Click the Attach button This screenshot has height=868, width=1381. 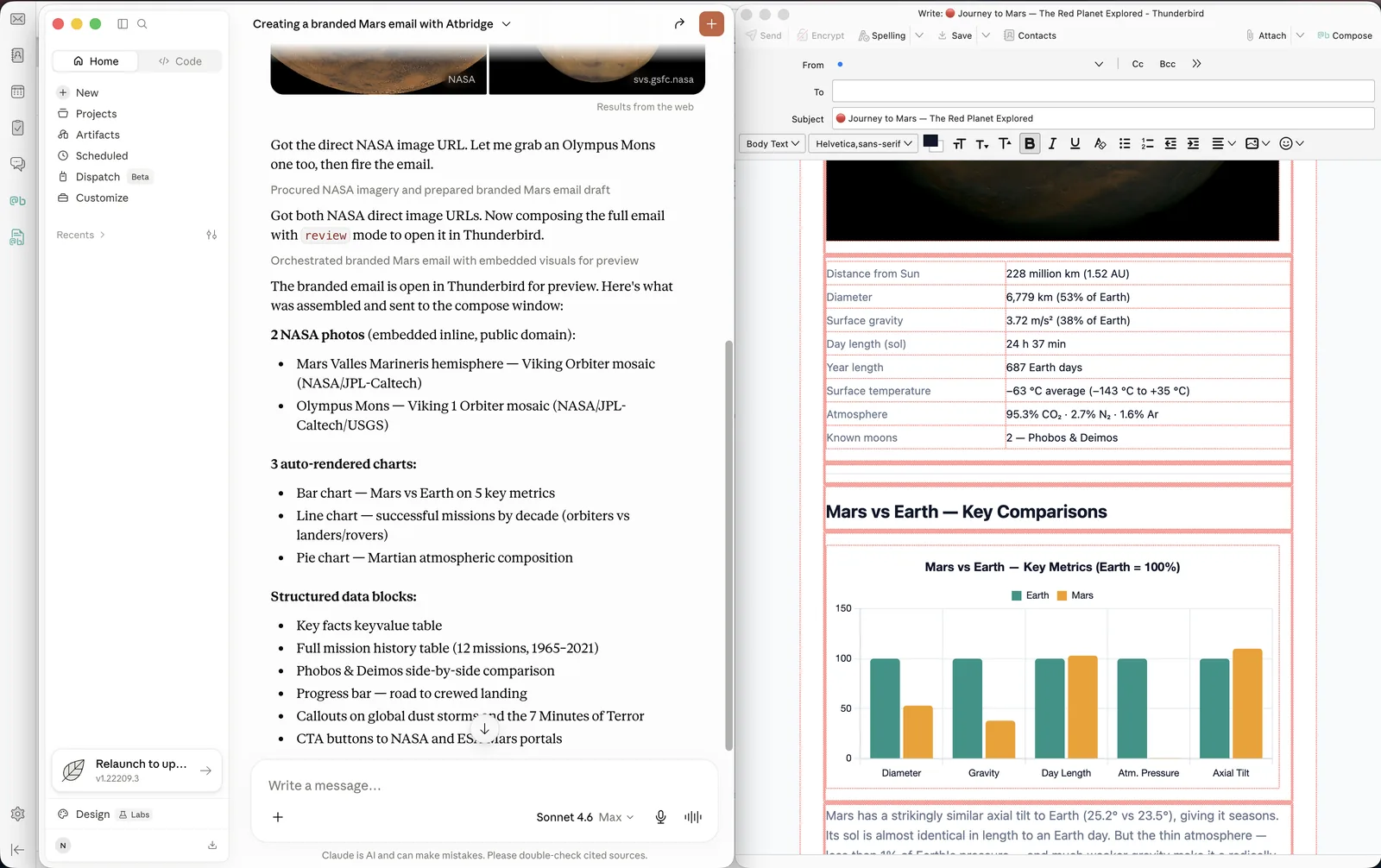1266,35
